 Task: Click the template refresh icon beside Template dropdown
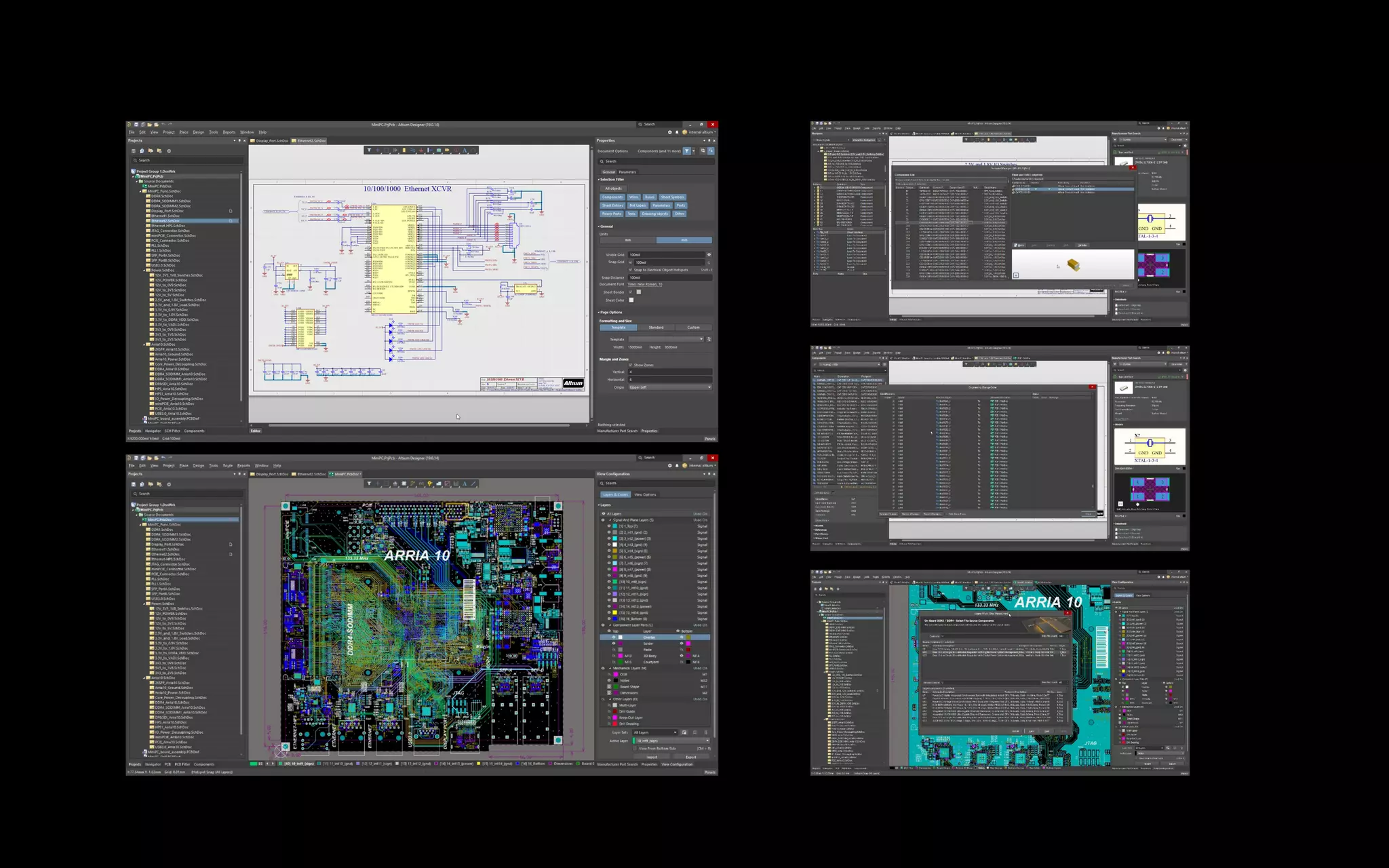click(x=709, y=339)
